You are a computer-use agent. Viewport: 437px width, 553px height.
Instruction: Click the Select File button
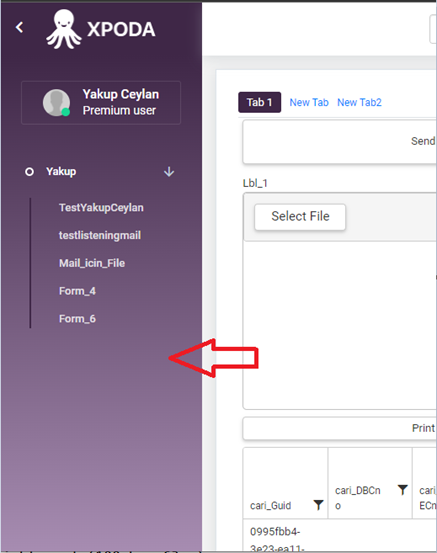click(x=300, y=217)
